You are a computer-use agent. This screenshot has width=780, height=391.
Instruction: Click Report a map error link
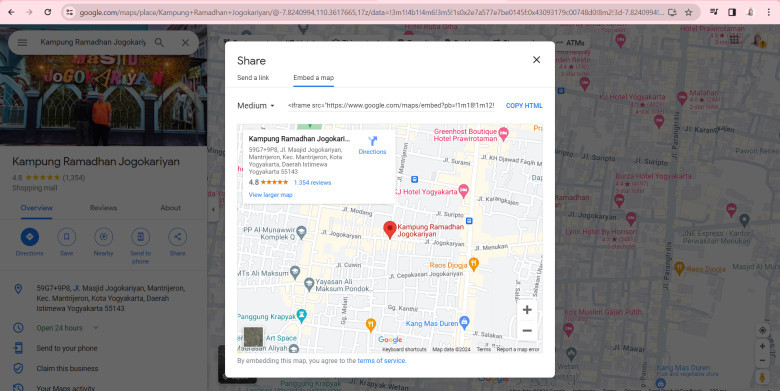pyautogui.click(x=518, y=349)
